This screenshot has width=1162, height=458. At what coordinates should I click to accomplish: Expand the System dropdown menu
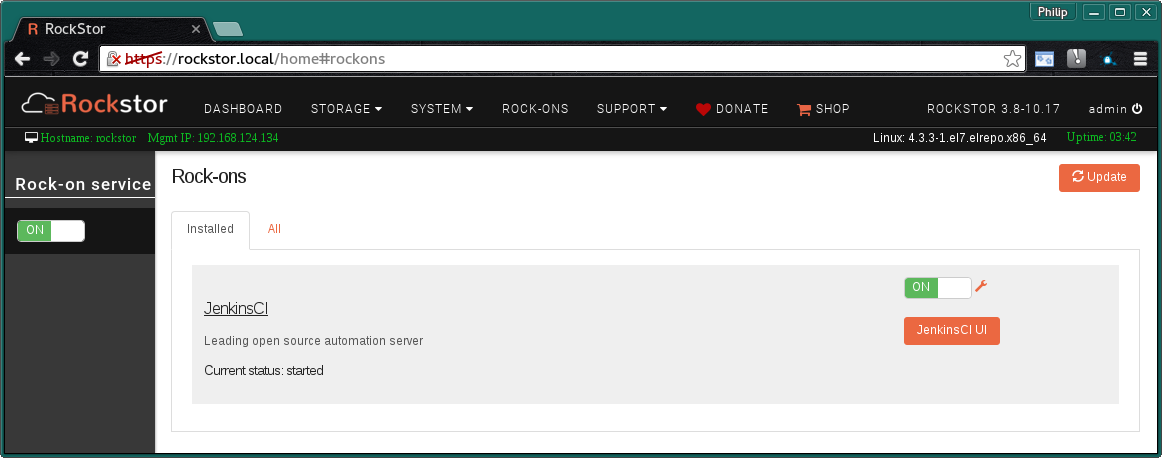442,109
